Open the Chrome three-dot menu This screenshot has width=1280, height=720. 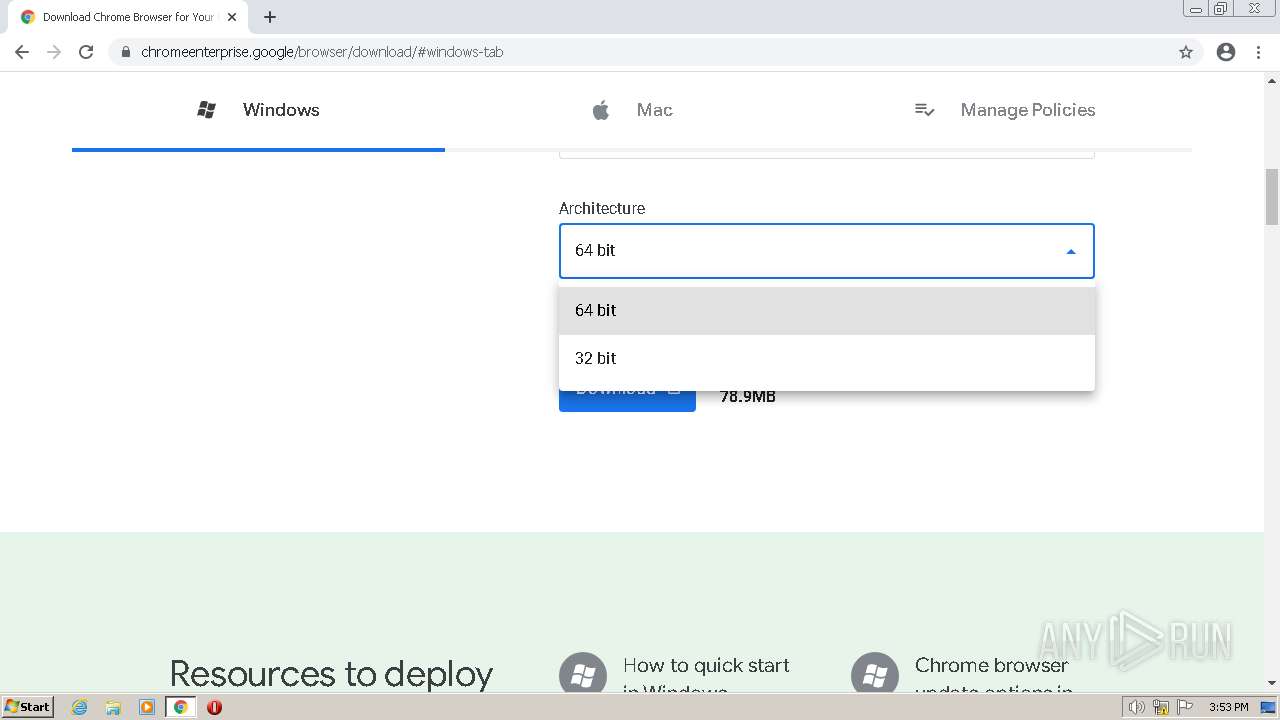pyautogui.click(x=1258, y=52)
